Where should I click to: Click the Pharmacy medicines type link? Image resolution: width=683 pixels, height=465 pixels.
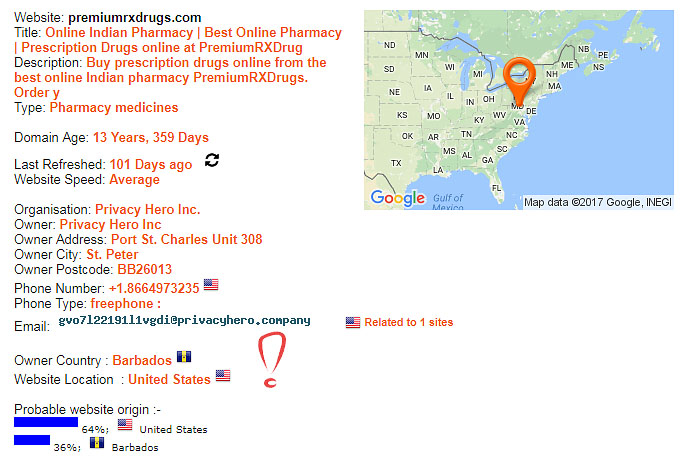click(114, 108)
